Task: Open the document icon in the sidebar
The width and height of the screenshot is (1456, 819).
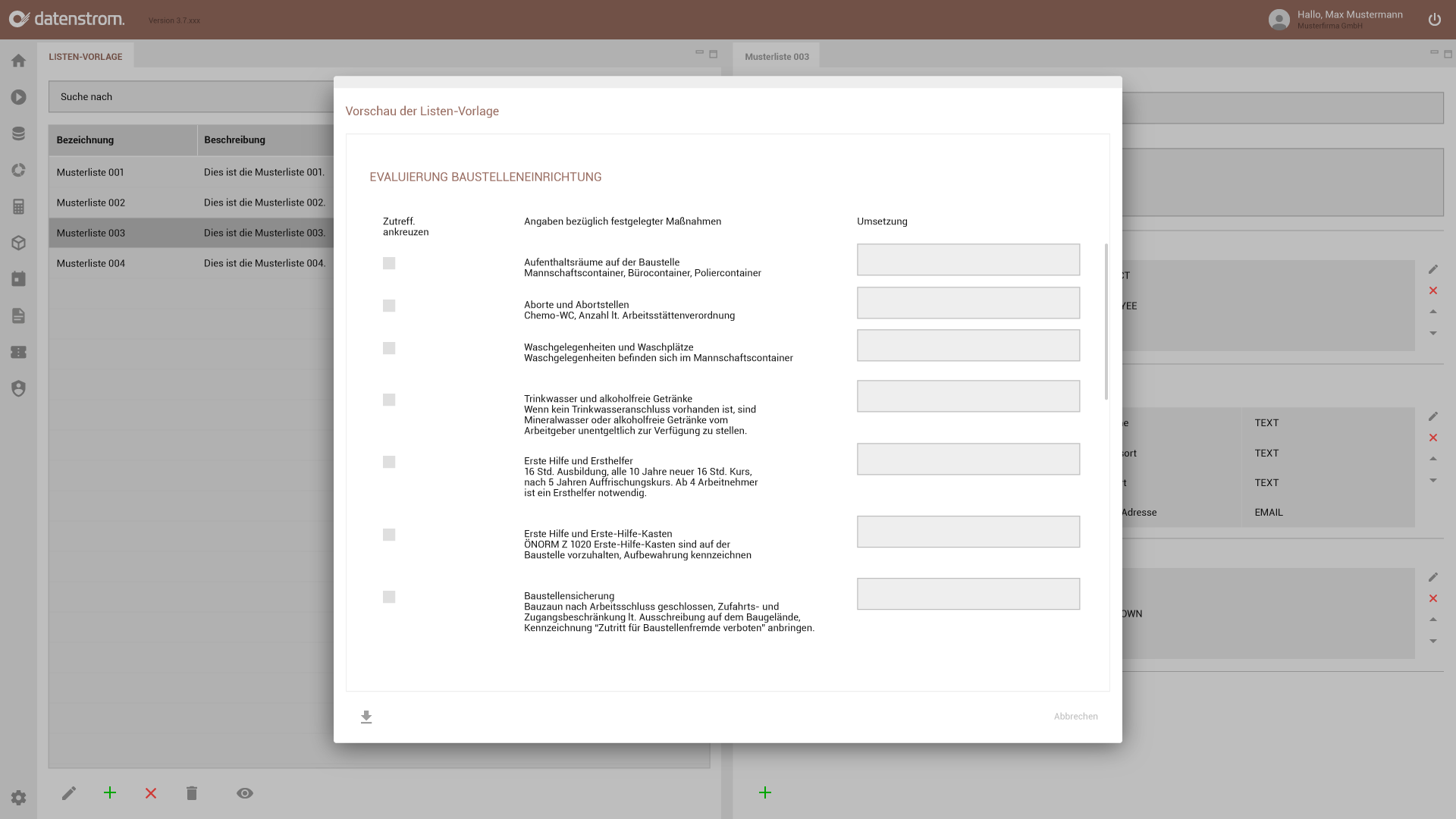Action: (18, 315)
